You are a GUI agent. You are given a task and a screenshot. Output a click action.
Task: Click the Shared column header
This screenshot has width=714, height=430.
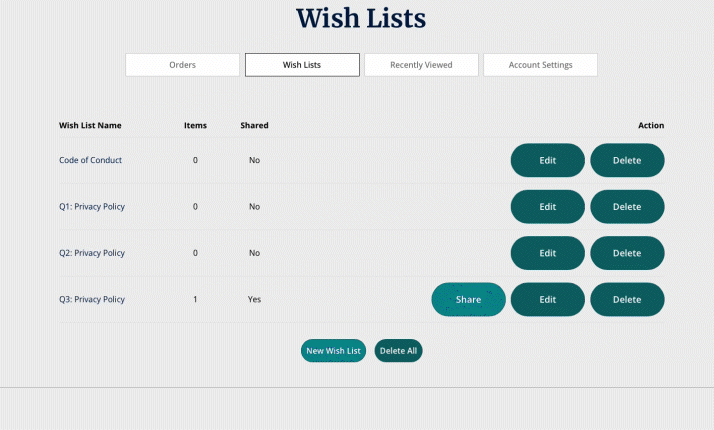coord(254,125)
